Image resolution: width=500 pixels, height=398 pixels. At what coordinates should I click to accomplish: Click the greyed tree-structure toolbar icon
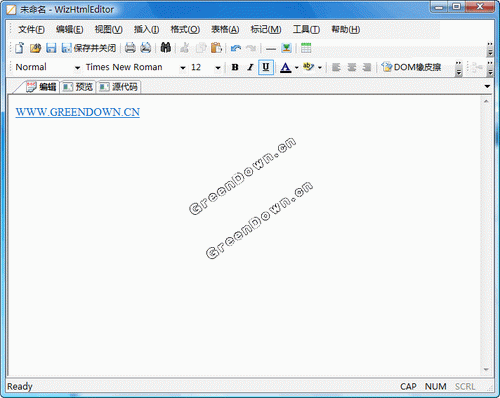click(x=477, y=68)
